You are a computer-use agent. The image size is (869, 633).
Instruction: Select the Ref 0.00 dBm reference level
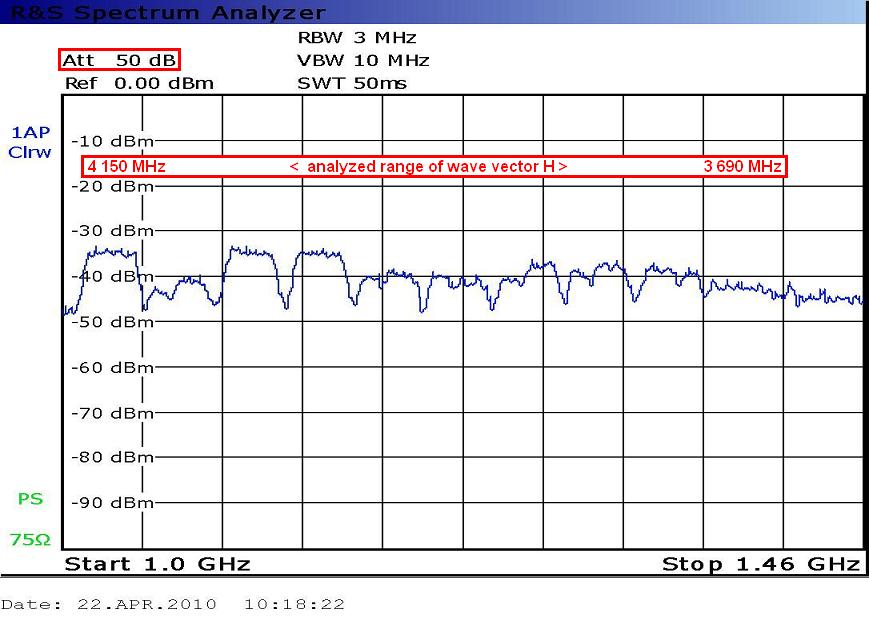(138, 84)
